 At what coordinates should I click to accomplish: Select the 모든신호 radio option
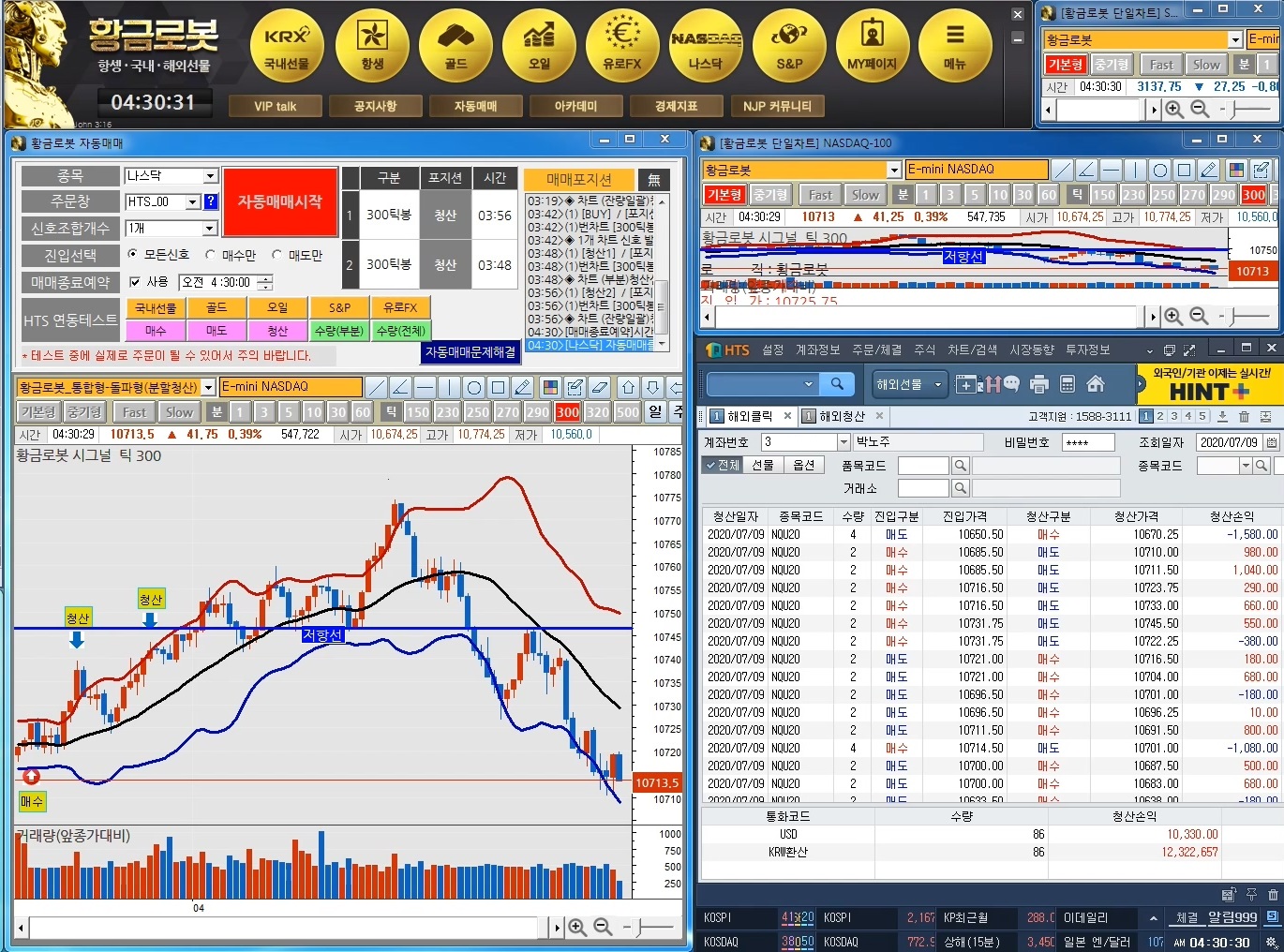click(132, 255)
